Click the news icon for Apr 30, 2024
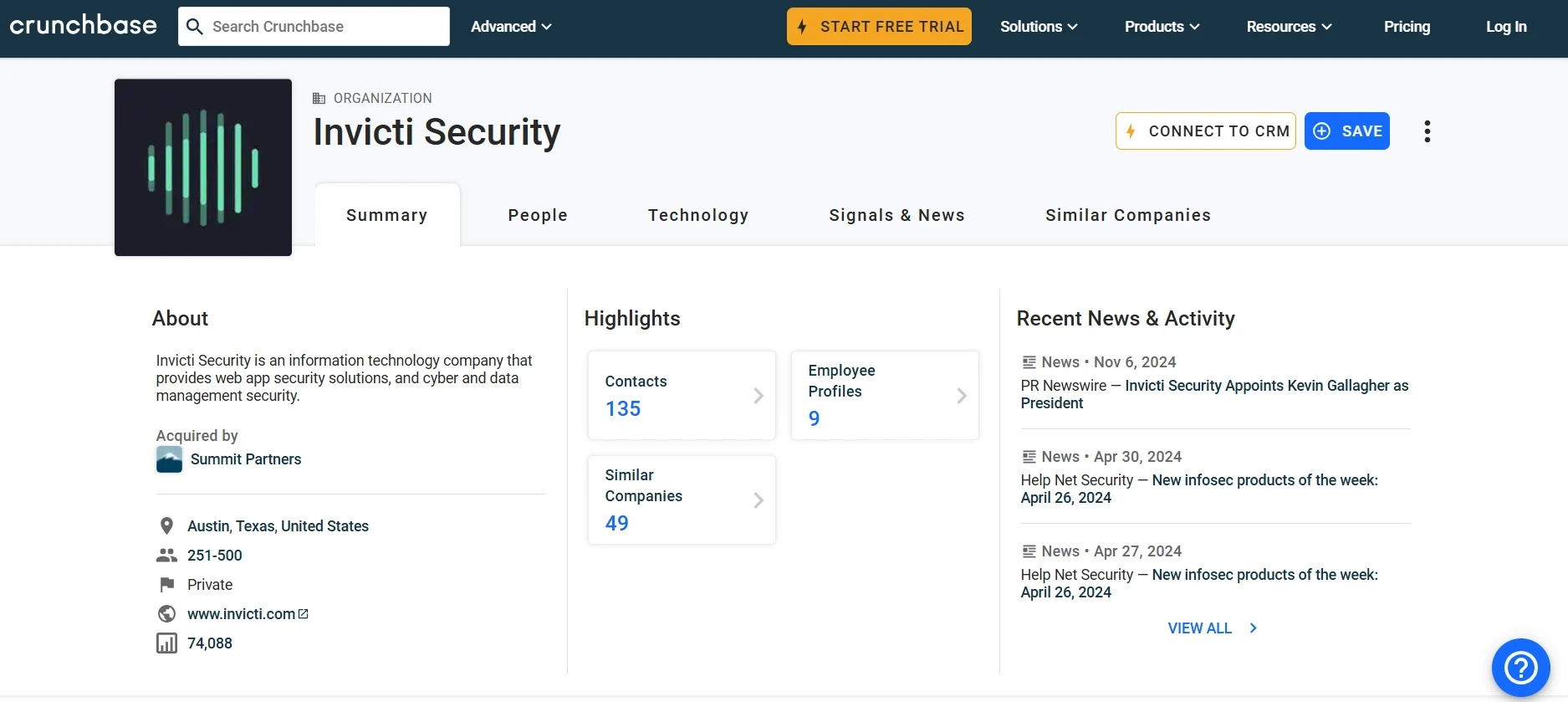 (x=1029, y=457)
